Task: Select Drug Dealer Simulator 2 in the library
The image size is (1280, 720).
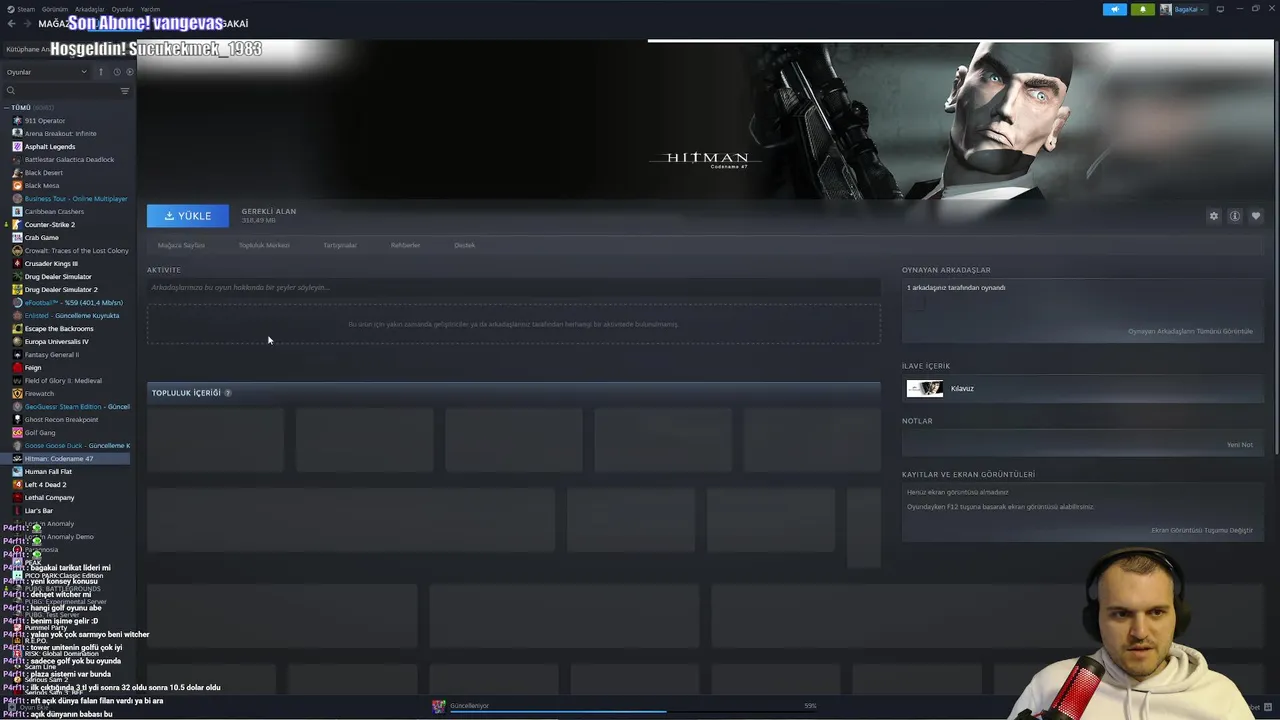Action: 61,290
